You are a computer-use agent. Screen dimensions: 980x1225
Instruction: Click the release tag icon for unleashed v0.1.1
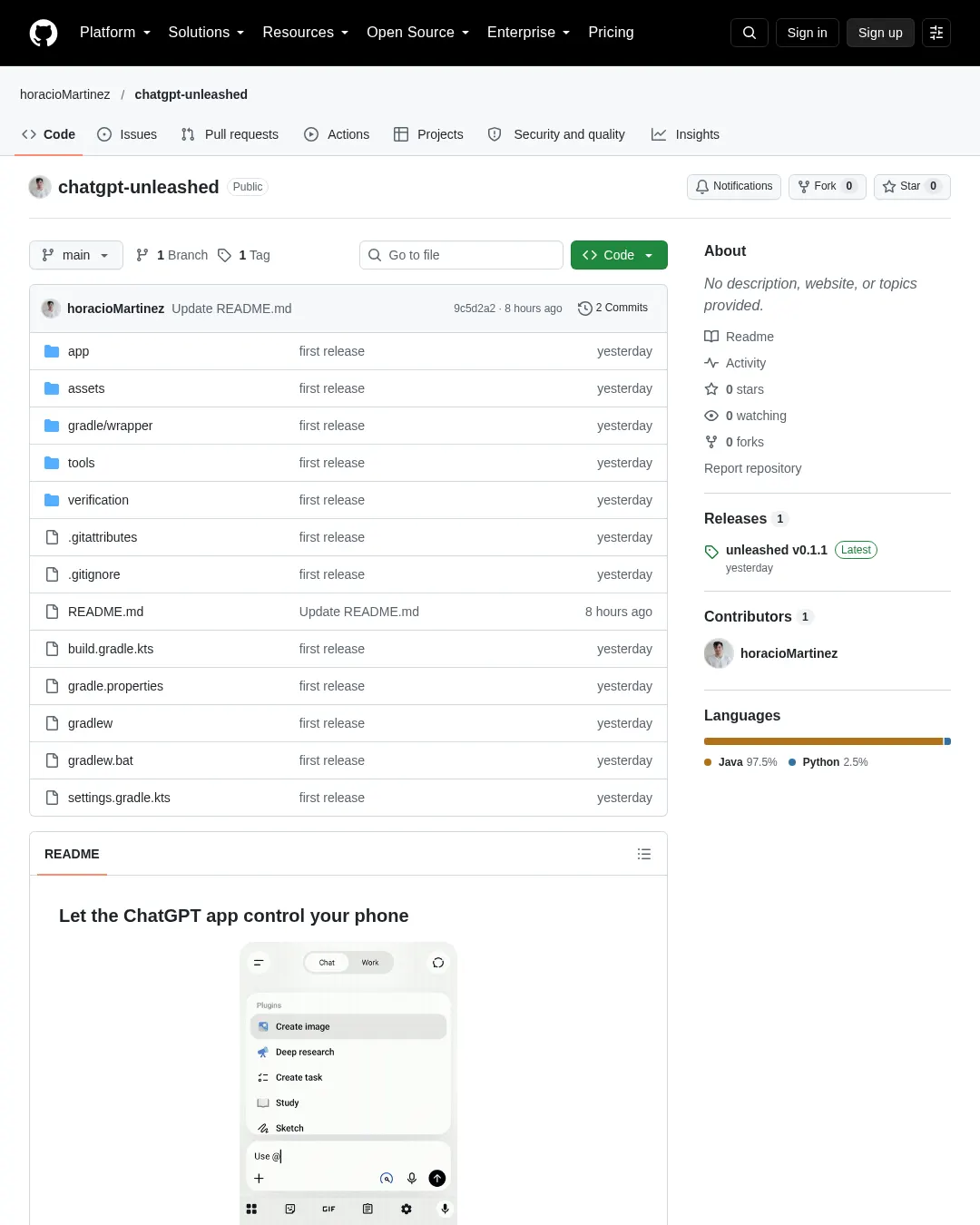pyautogui.click(x=711, y=551)
